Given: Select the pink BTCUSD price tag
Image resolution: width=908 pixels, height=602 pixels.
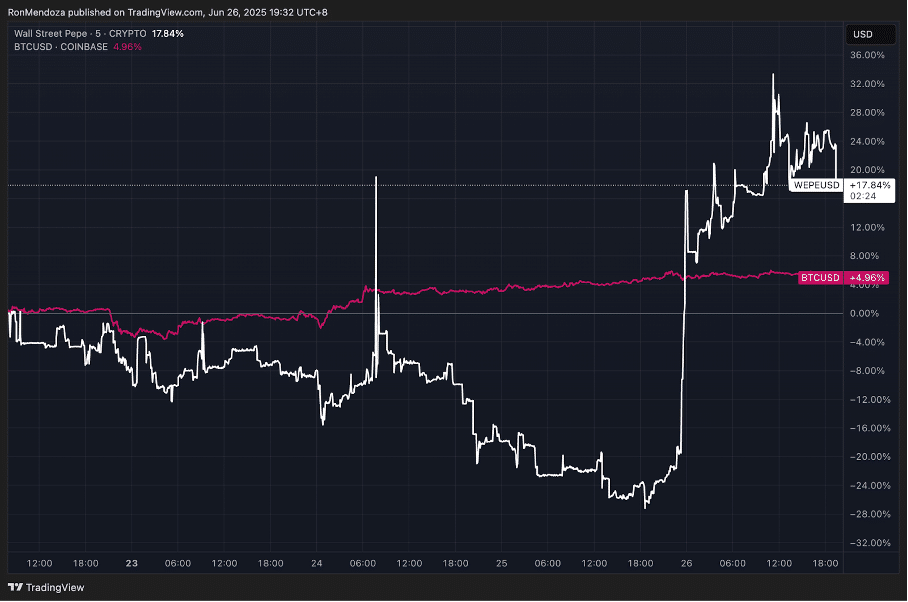Looking at the screenshot, I should coord(819,277).
